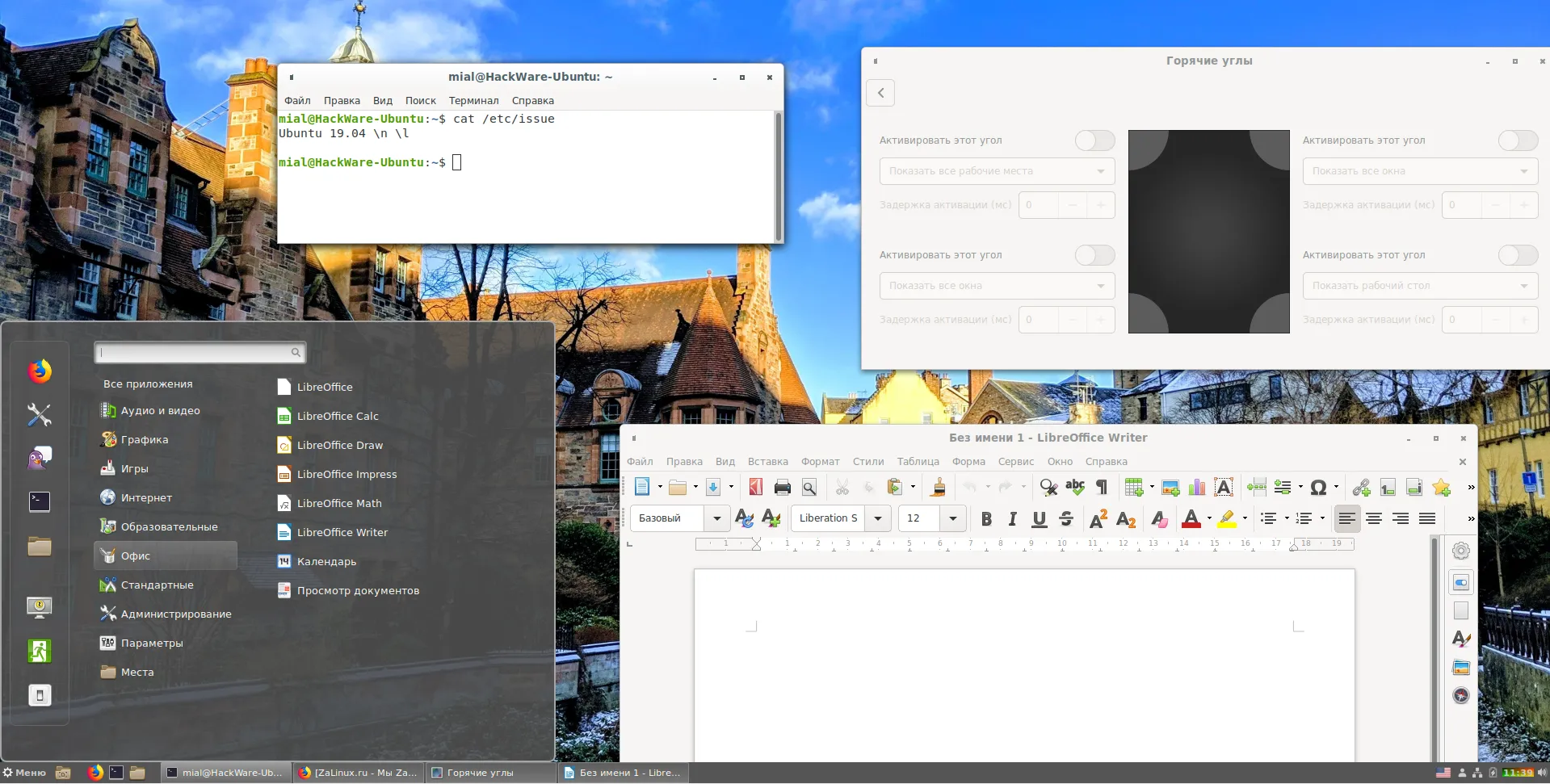This screenshot has height=784, width=1550.
Task: Click font color red A swatch
Action: [1191, 519]
